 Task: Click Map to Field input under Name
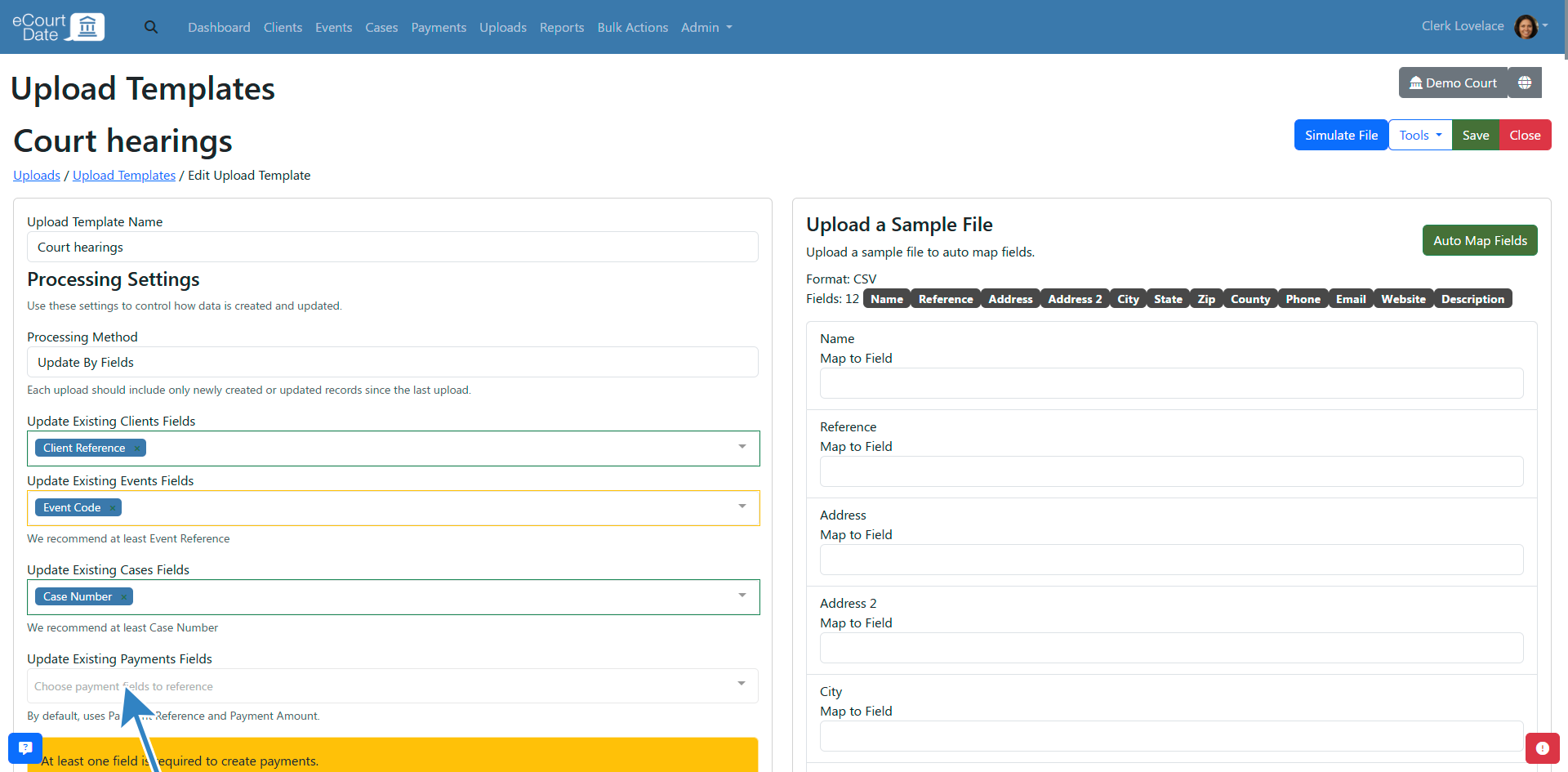click(x=1171, y=383)
